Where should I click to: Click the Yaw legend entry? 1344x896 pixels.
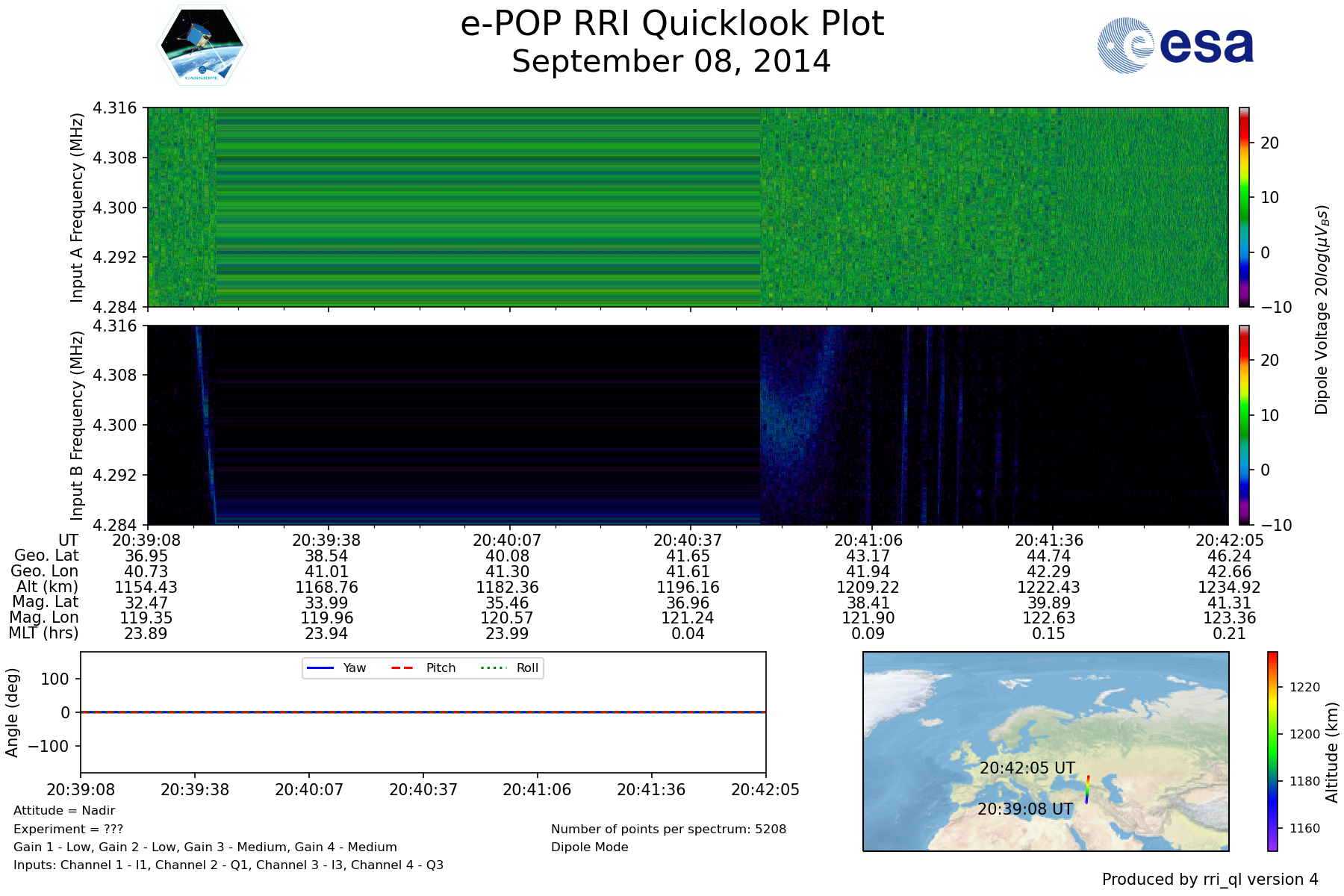[x=336, y=668]
